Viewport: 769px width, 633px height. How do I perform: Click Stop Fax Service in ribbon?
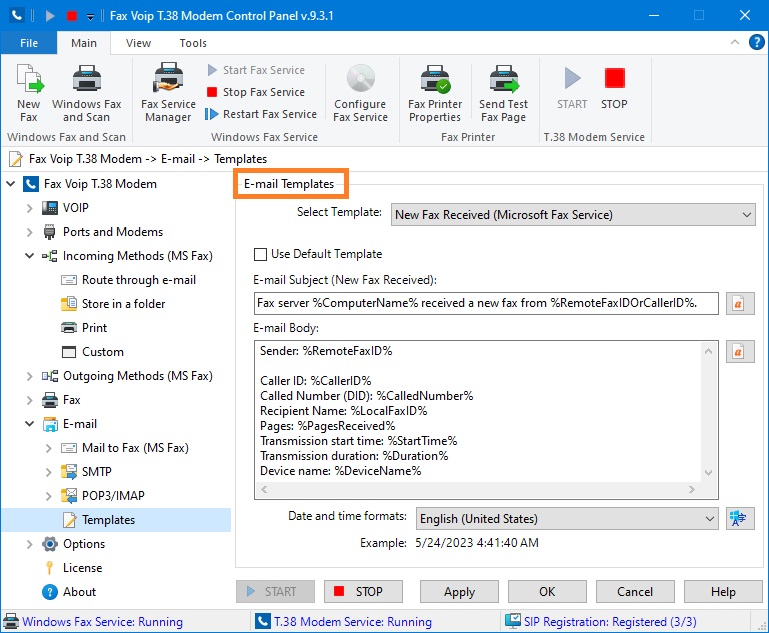coord(256,92)
